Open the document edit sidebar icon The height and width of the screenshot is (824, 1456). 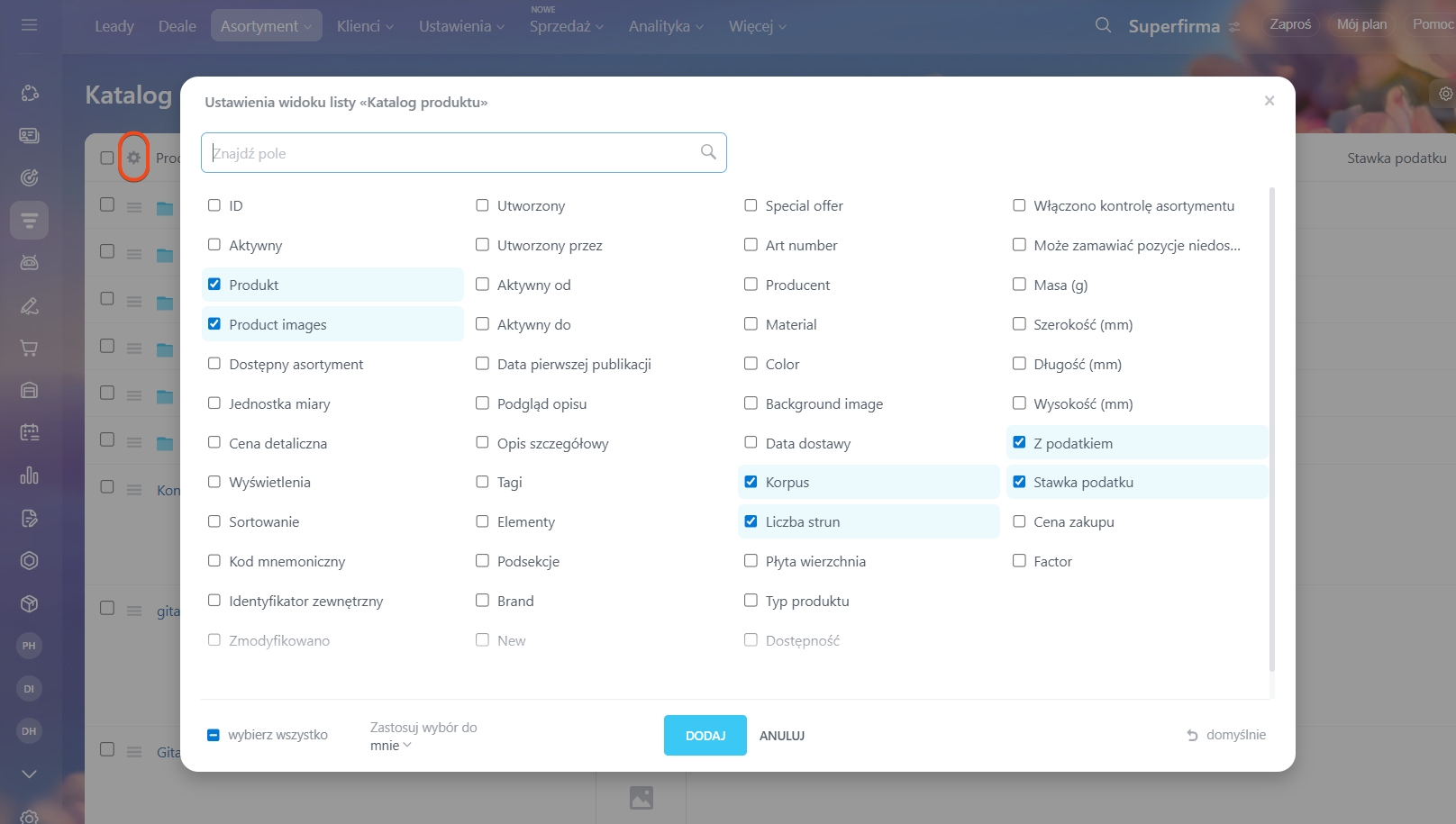pos(29,518)
